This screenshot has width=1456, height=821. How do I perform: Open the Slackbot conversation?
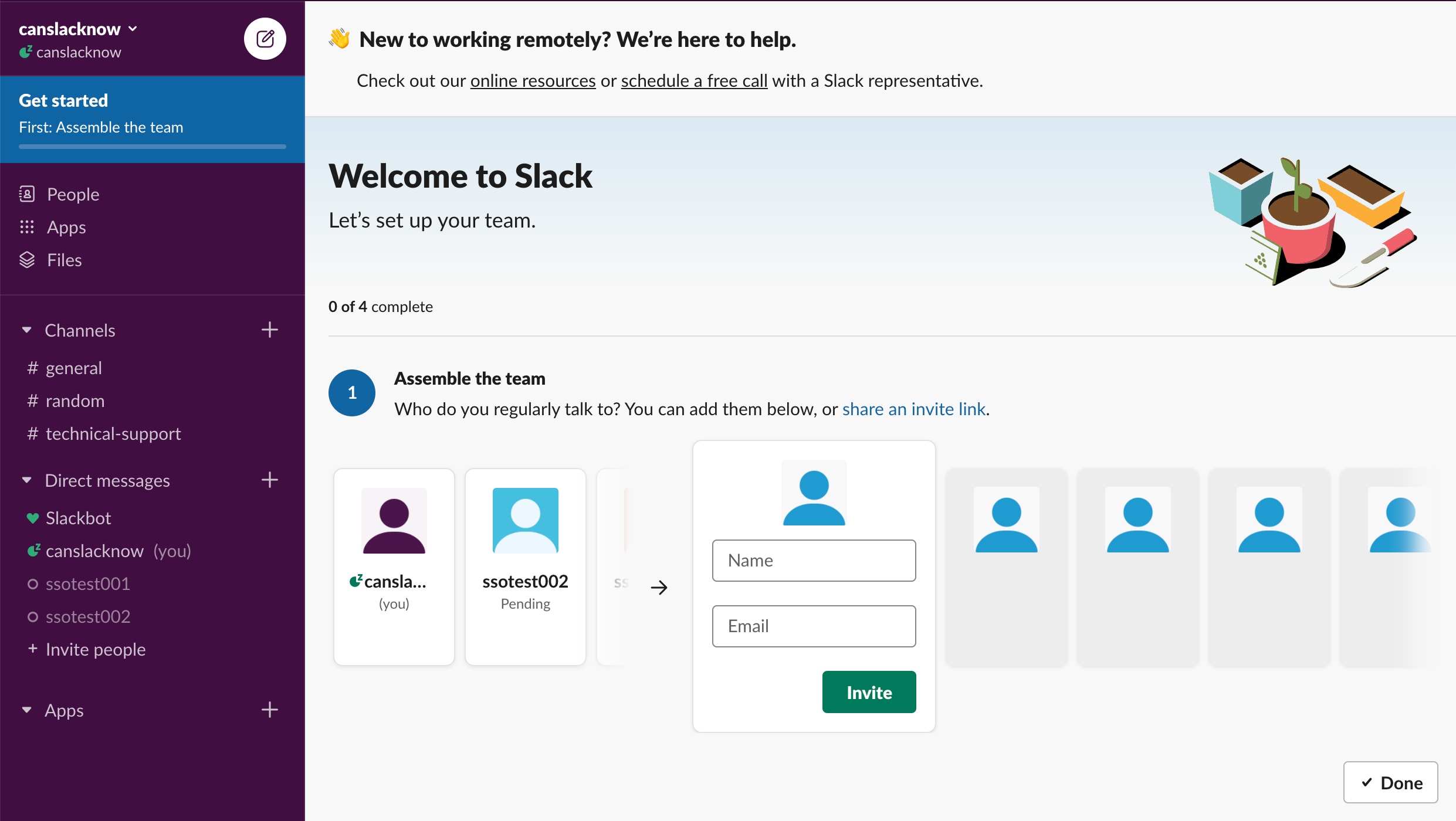tap(79, 518)
